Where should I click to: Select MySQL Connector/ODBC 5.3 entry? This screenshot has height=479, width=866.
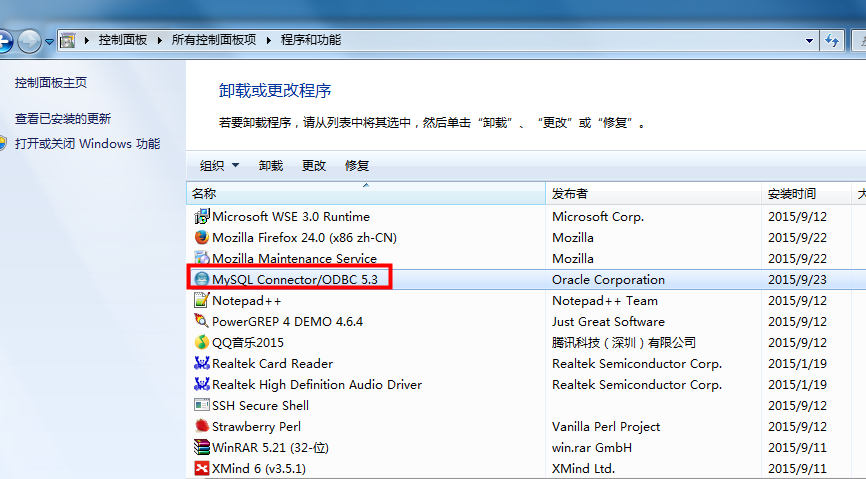click(x=295, y=280)
